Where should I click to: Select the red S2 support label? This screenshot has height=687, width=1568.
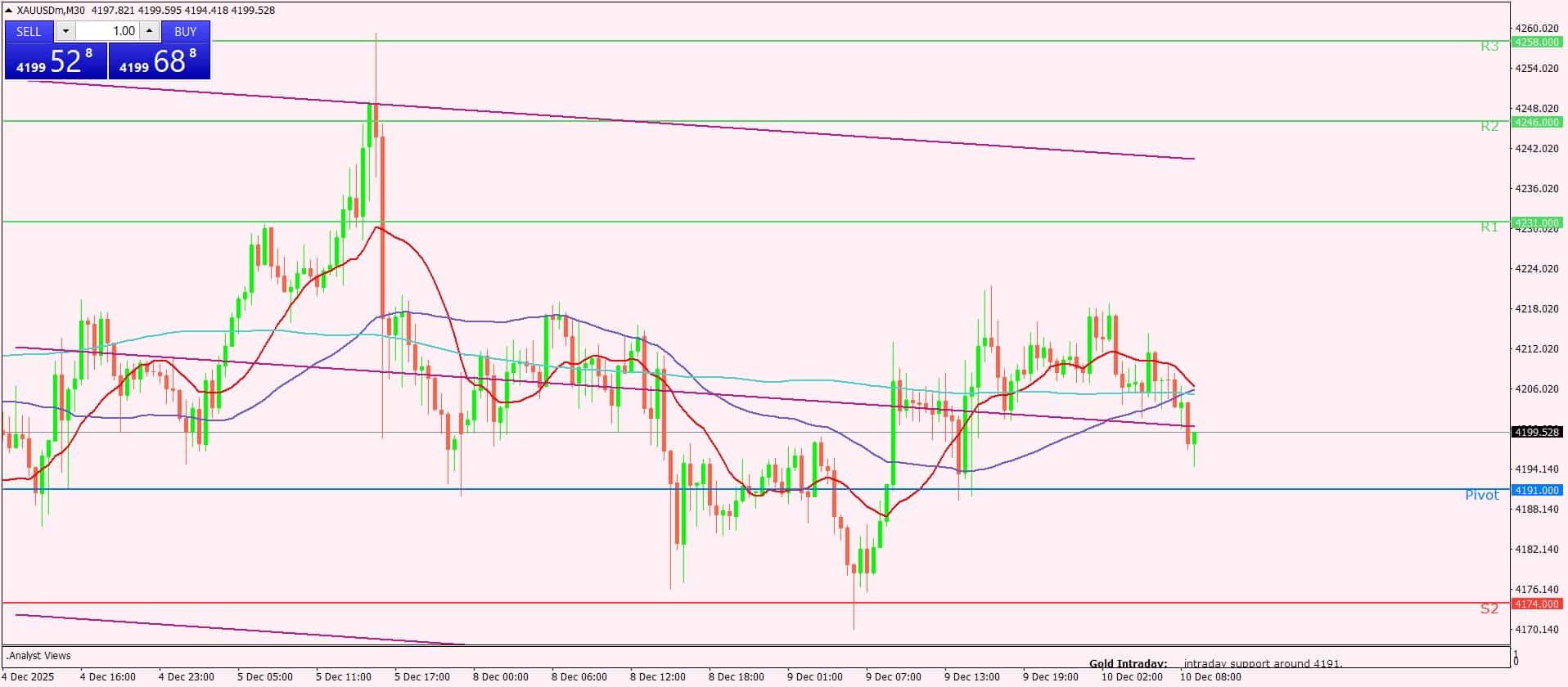pyautogui.click(x=1489, y=608)
